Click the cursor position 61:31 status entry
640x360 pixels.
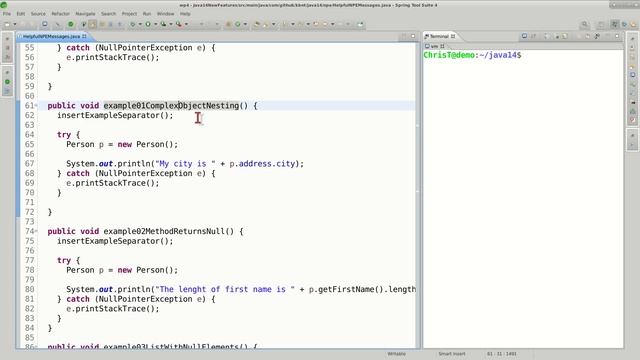click(x=502, y=354)
